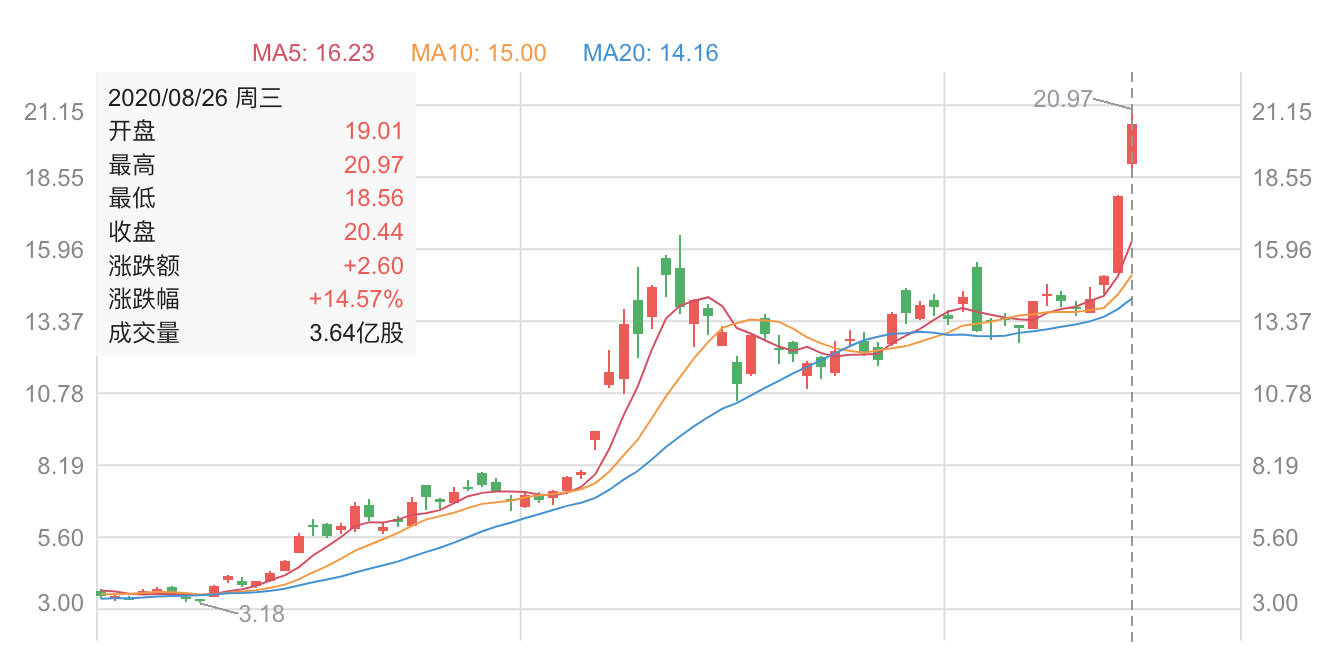Toggle the MA5 legend series
The image size is (1332, 648).
[313, 53]
